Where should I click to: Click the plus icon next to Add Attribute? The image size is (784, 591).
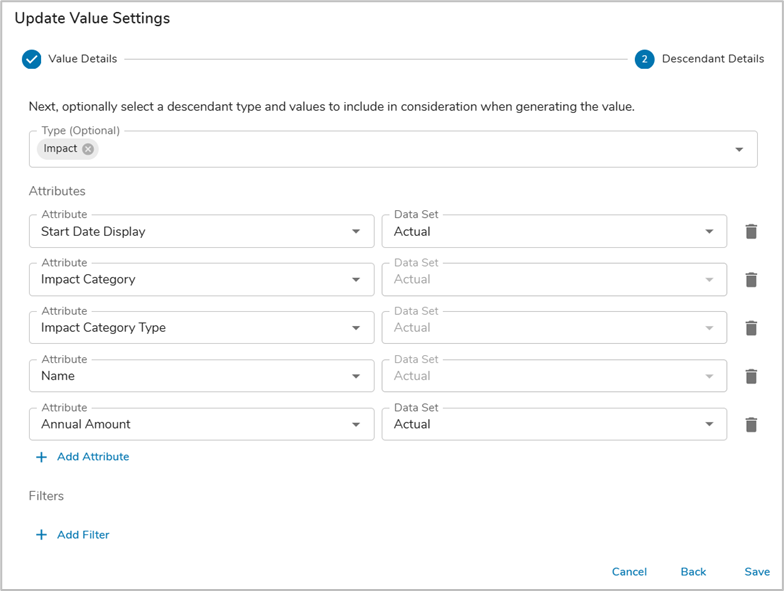[x=41, y=457]
